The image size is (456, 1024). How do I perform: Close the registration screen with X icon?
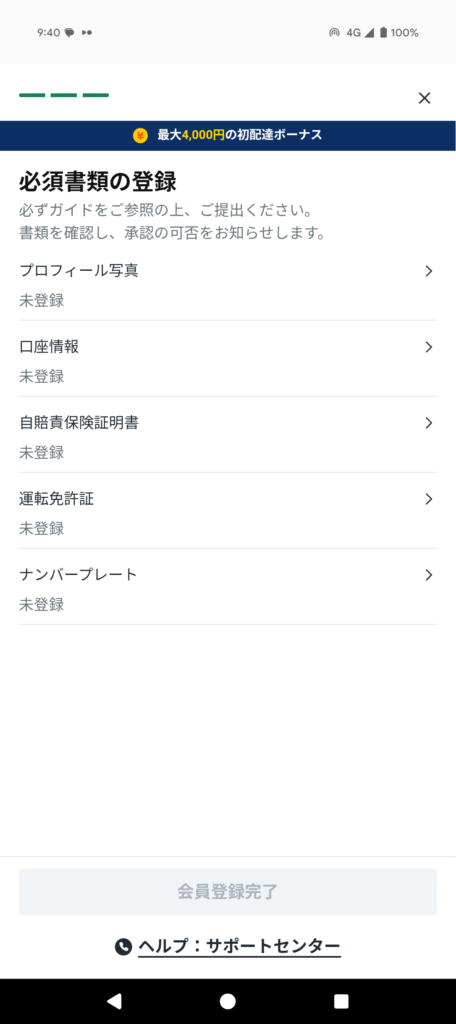pos(425,98)
